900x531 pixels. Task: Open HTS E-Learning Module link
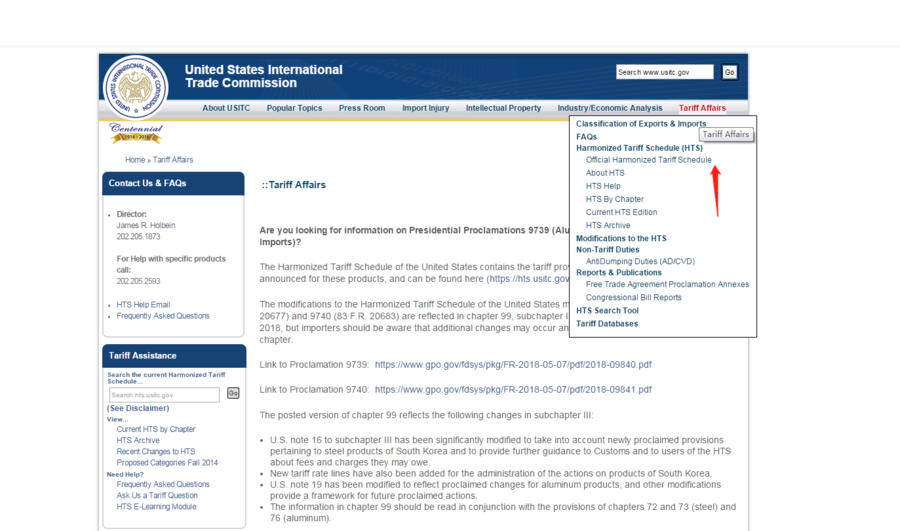[x=156, y=507]
